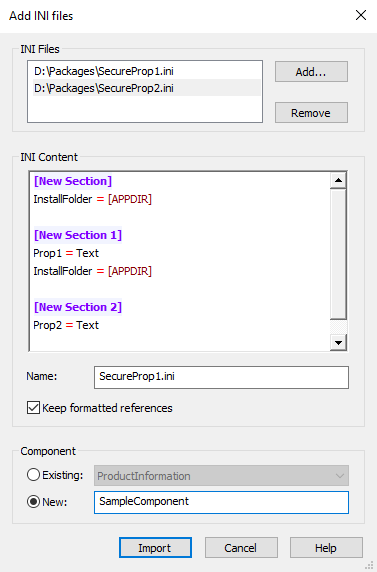This screenshot has width=377, height=572.
Task: Select D:\Packages\SecureProp1.ini in list
Action: point(147,71)
